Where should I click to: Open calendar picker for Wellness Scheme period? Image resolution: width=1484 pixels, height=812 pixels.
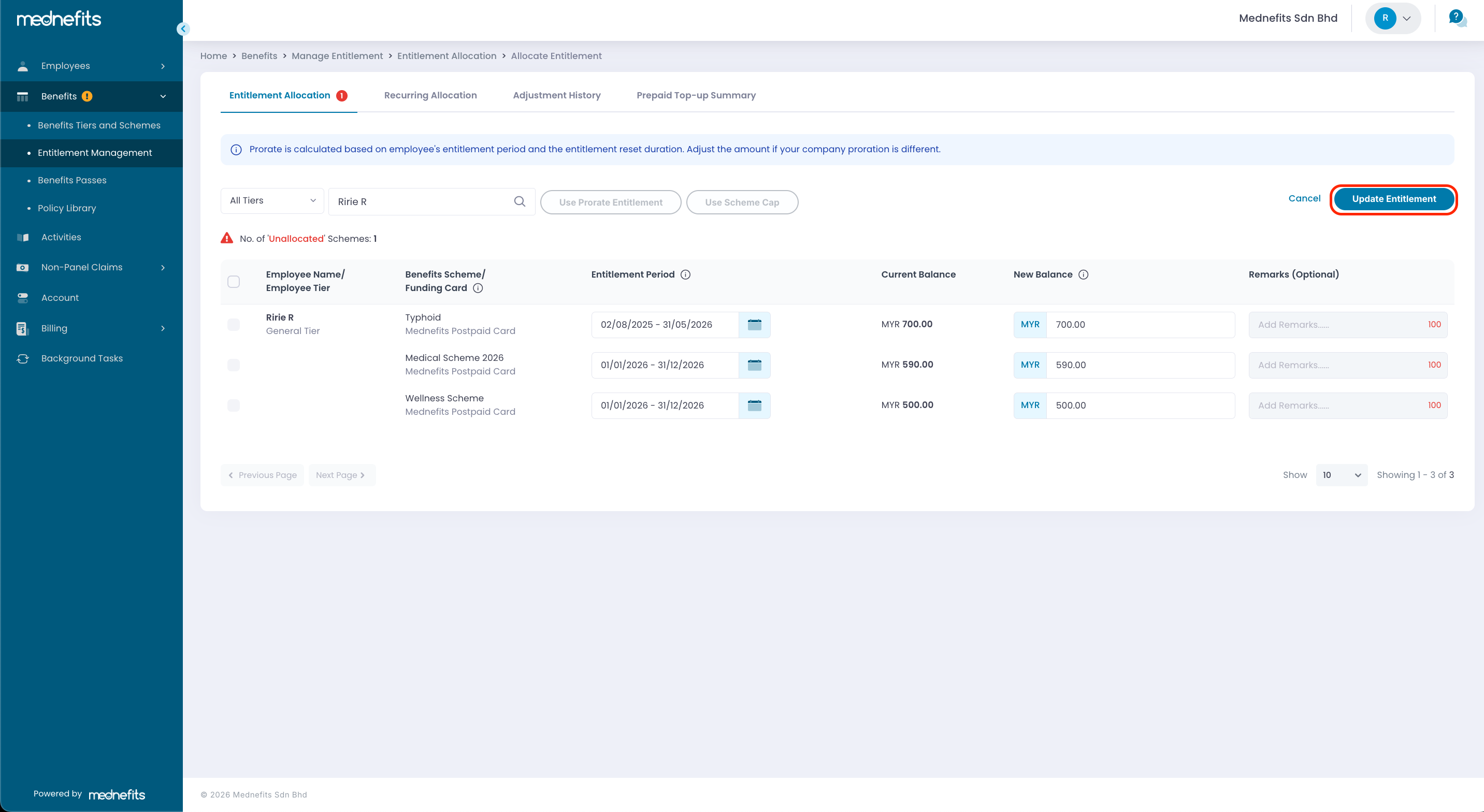pyautogui.click(x=754, y=405)
